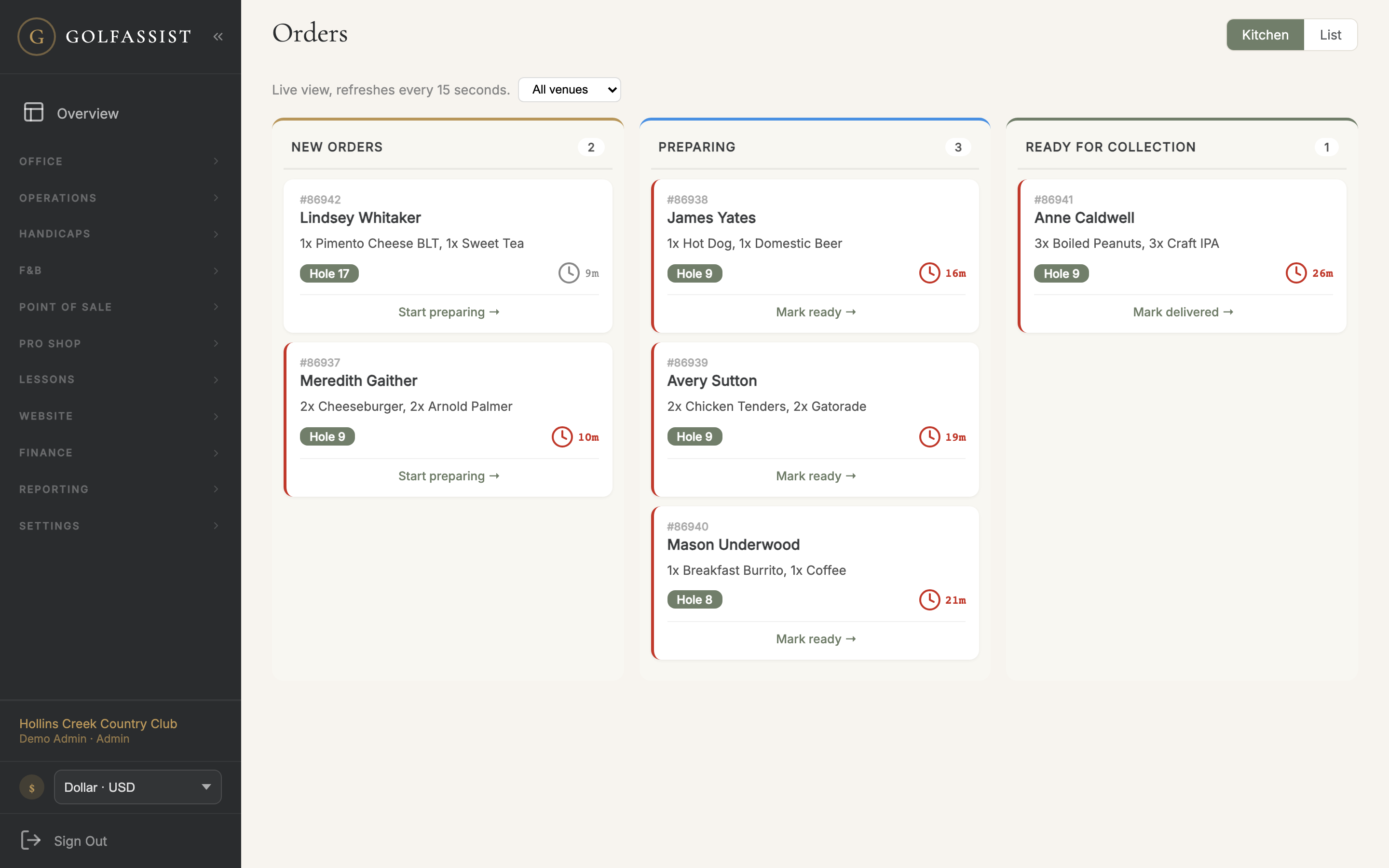Click the Hole 17 tag

point(329,274)
